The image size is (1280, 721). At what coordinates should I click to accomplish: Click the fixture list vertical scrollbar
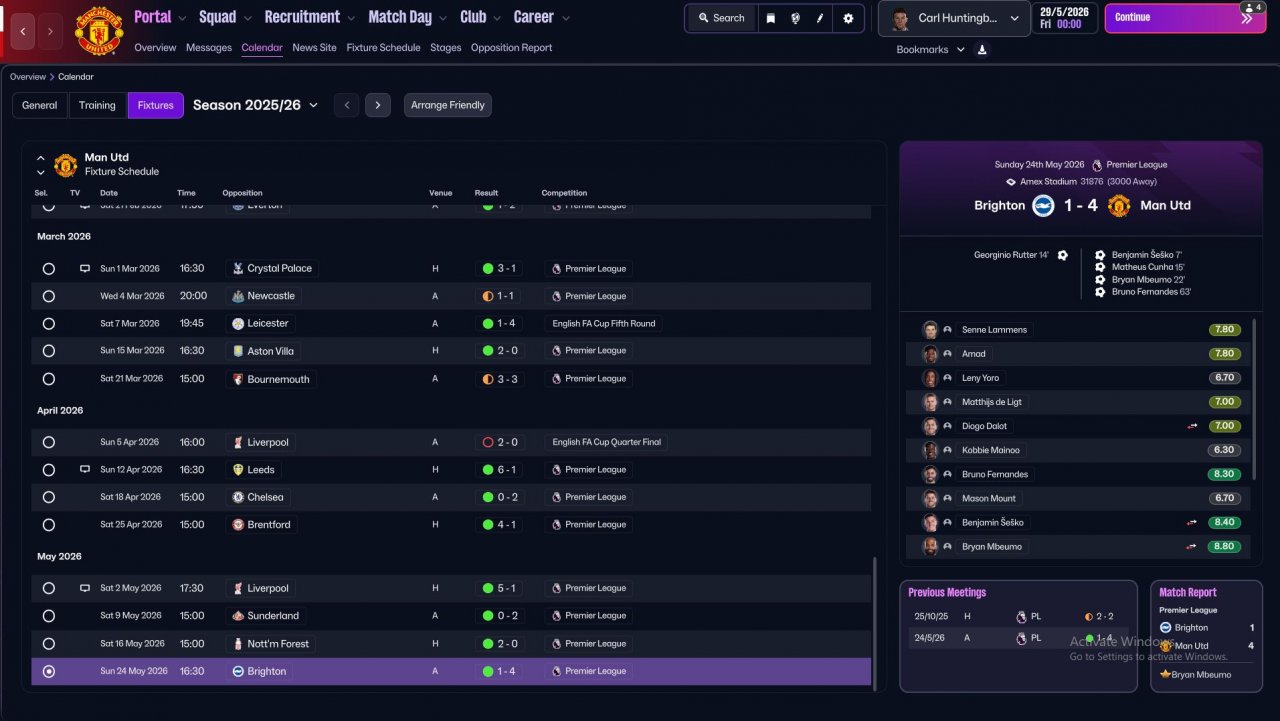pos(875,622)
